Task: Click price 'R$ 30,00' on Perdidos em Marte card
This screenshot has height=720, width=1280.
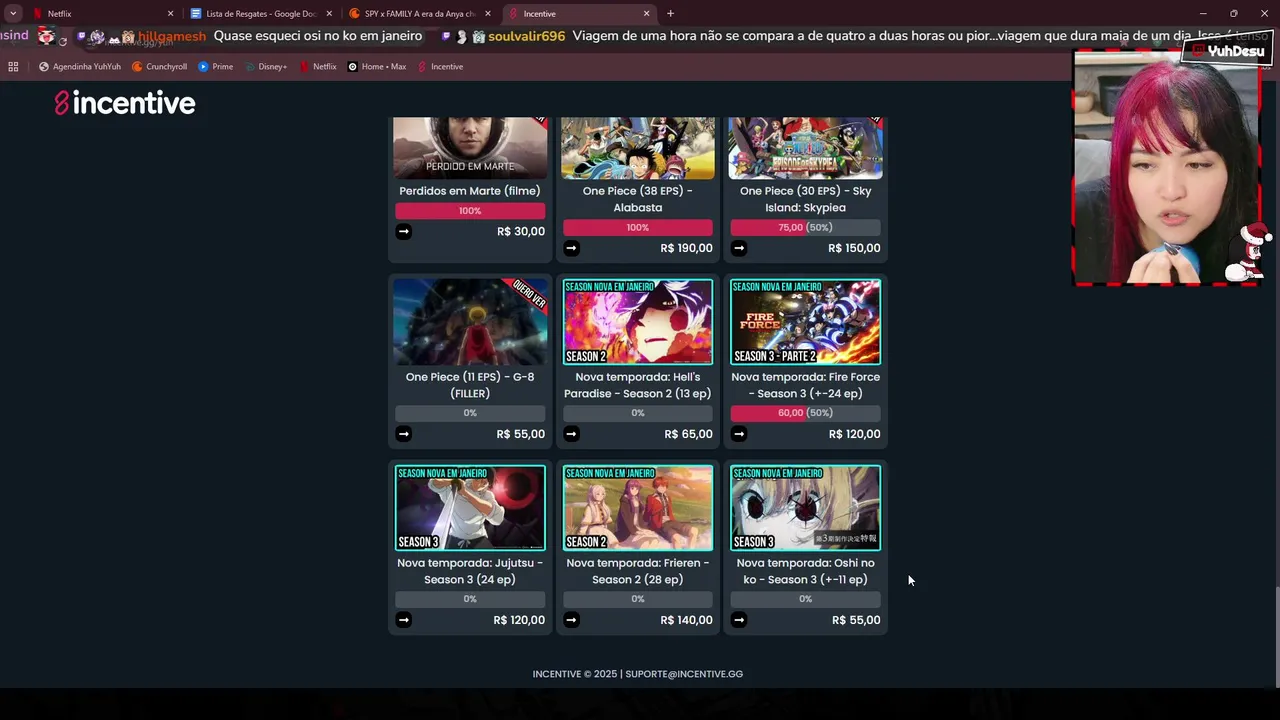Action: coord(521,231)
